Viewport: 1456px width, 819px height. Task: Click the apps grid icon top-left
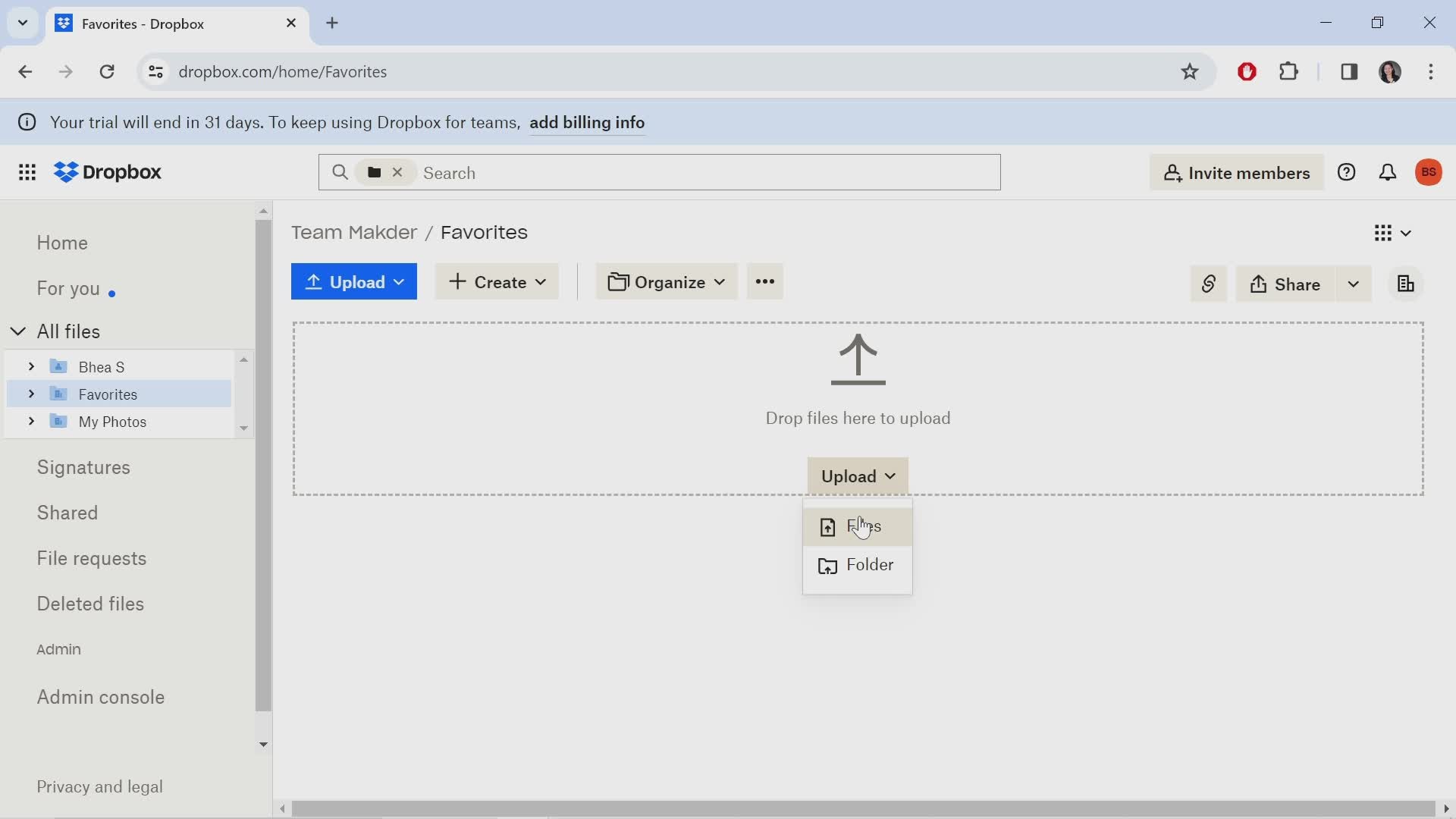[26, 172]
